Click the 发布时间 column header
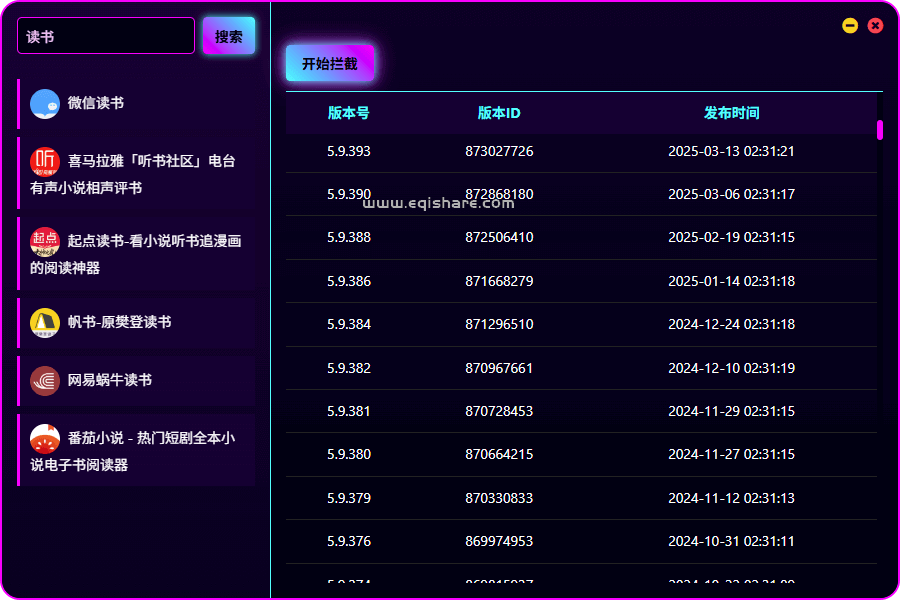Viewport: 900px width, 600px height. click(x=731, y=113)
